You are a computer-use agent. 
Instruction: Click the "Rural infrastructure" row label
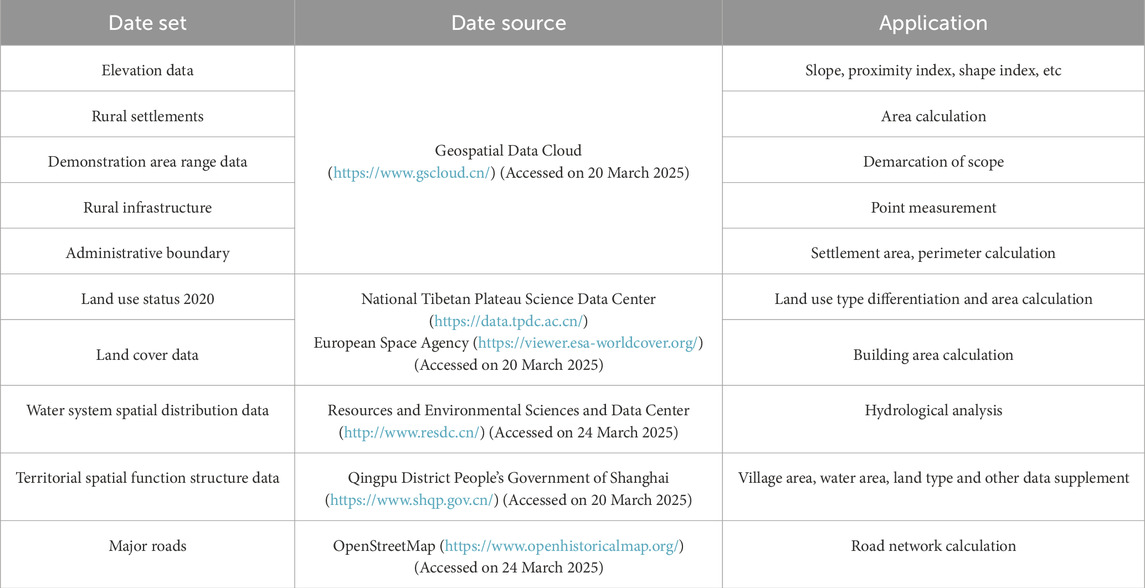coord(147,207)
